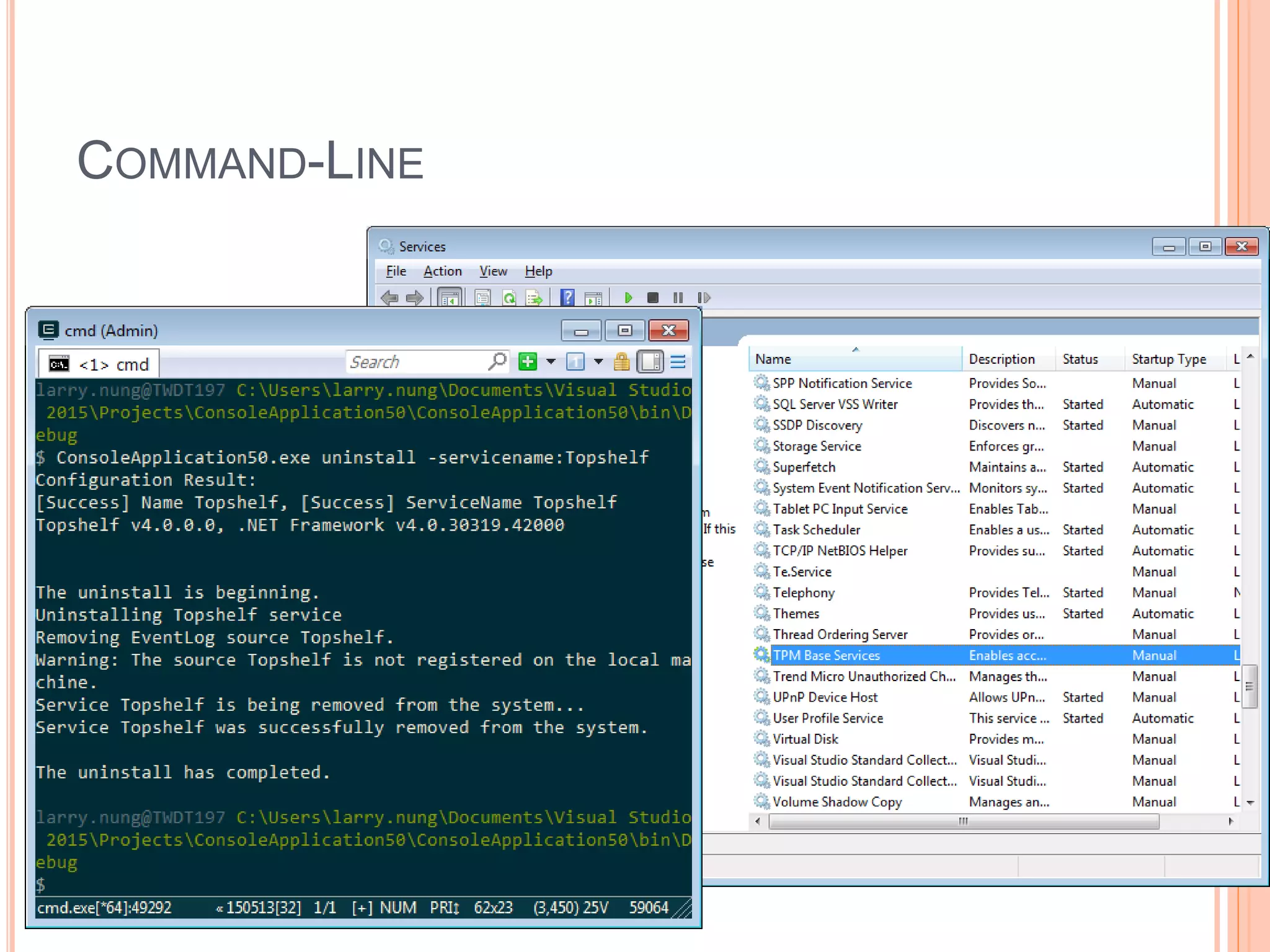
Task: Click the gear icon beside Telephony service
Action: click(762, 592)
